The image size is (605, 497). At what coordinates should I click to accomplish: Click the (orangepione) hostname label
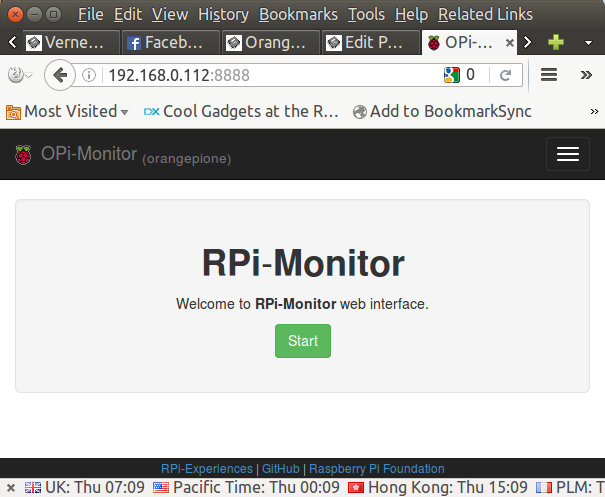point(187,159)
